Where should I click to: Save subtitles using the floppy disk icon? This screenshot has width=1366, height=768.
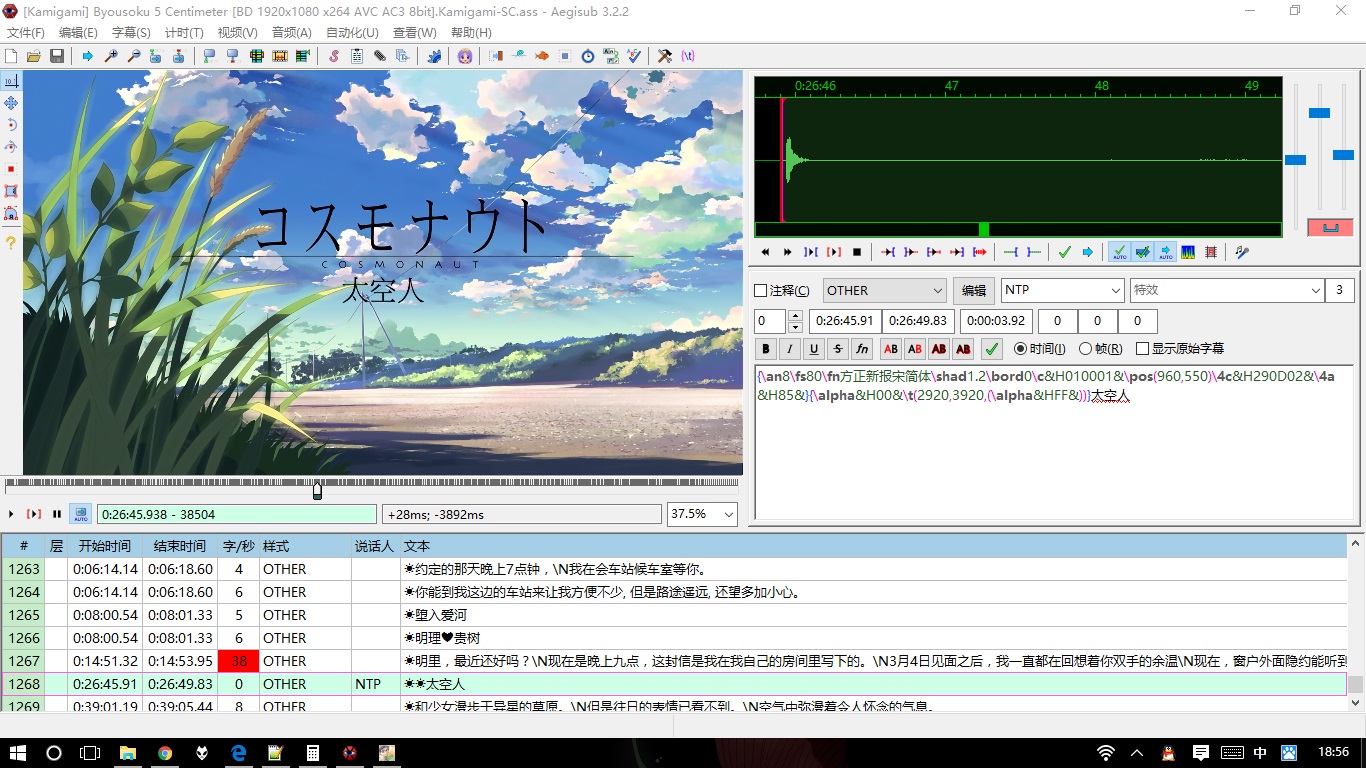56,56
